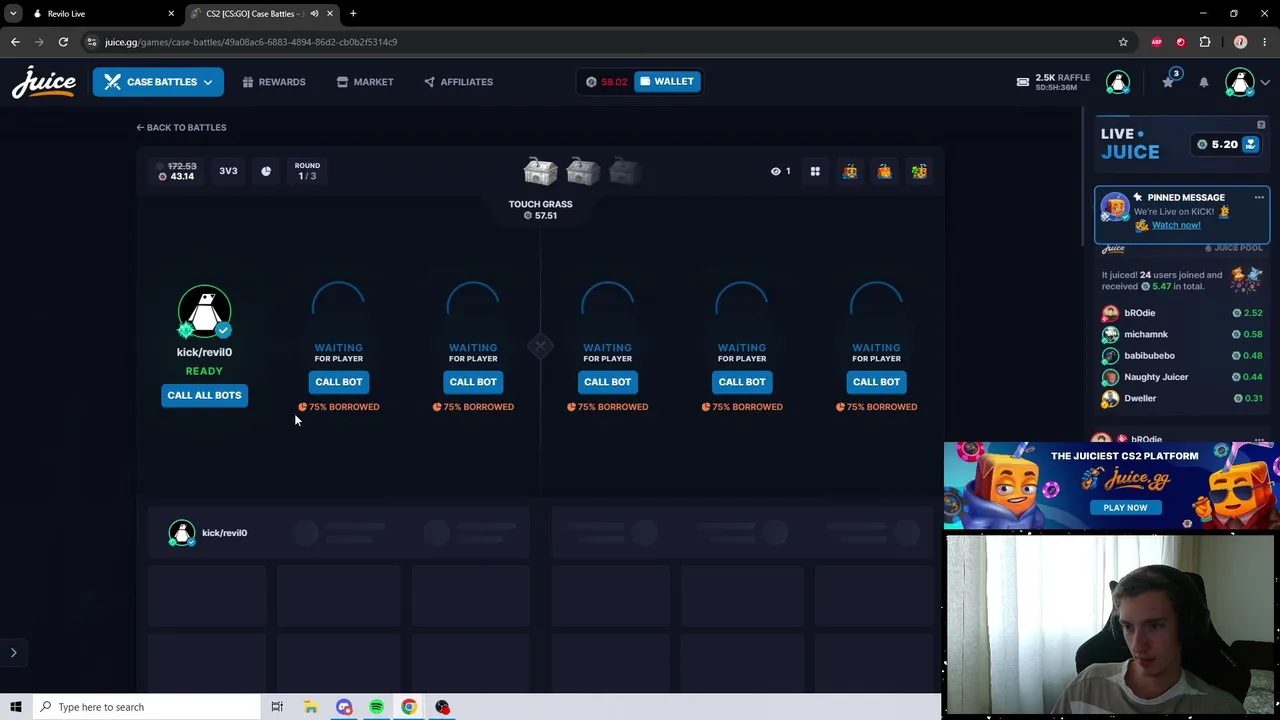Image resolution: width=1280 pixels, height=720 pixels.
Task: Click the kick/revil0 player avatar
Action: point(204,312)
